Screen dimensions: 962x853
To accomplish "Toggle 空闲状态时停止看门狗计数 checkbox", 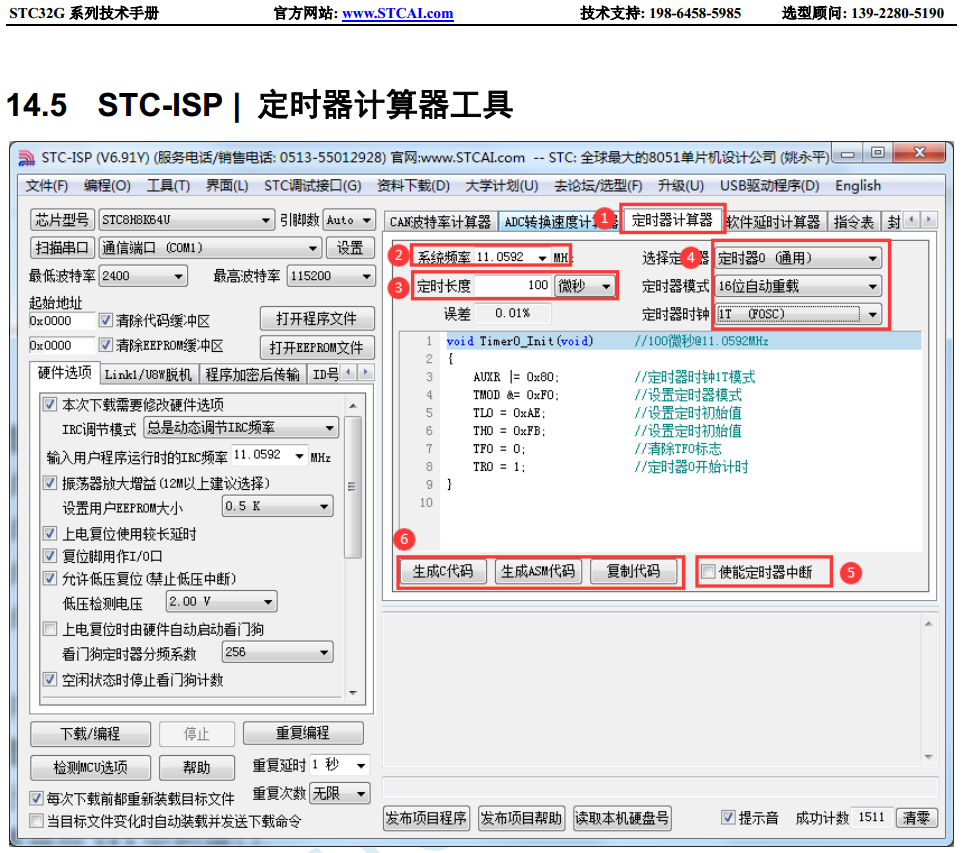I will coord(50,679).
